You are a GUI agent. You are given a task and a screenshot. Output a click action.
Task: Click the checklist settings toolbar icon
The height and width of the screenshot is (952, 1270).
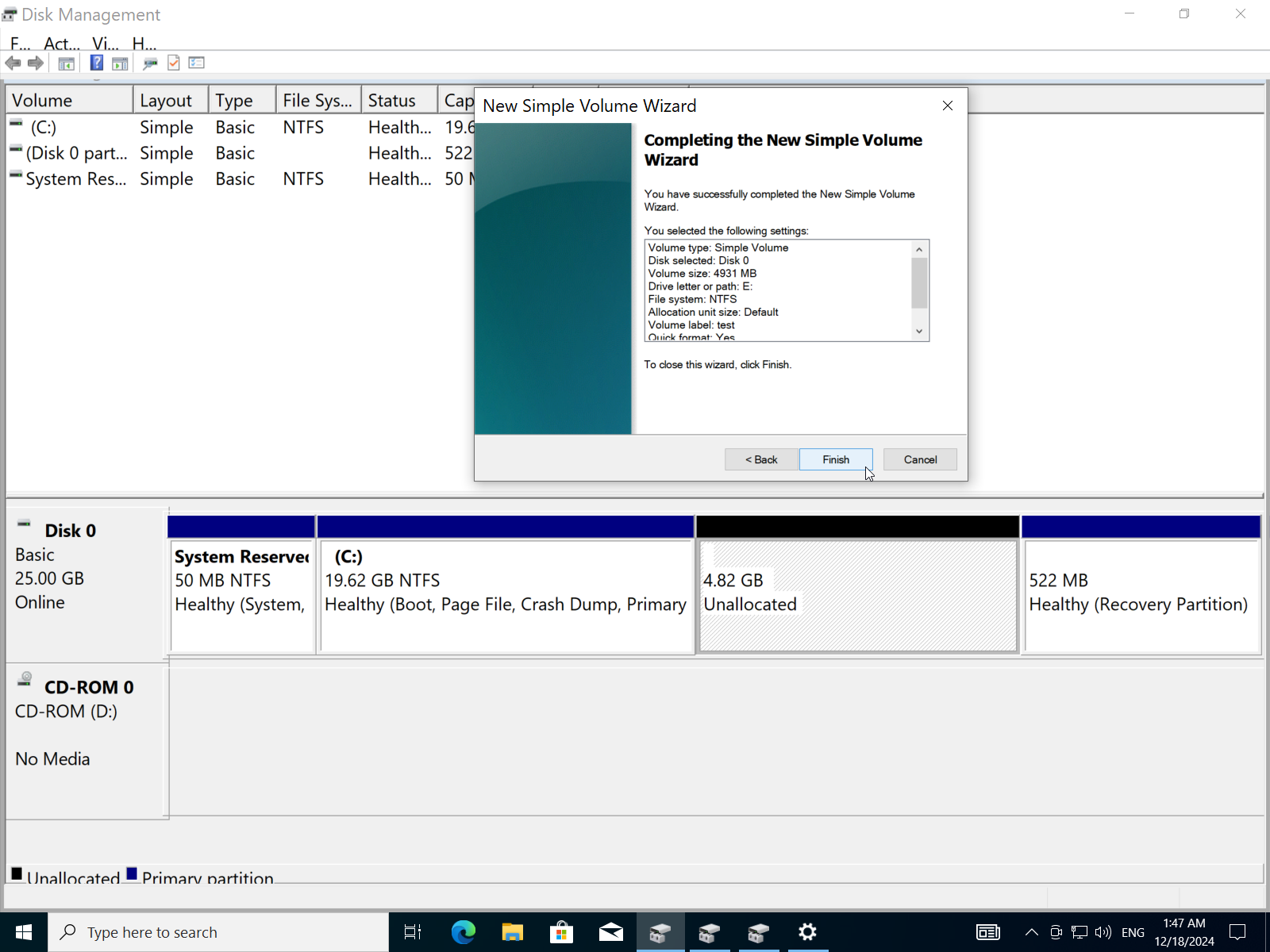[x=197, y=63]
